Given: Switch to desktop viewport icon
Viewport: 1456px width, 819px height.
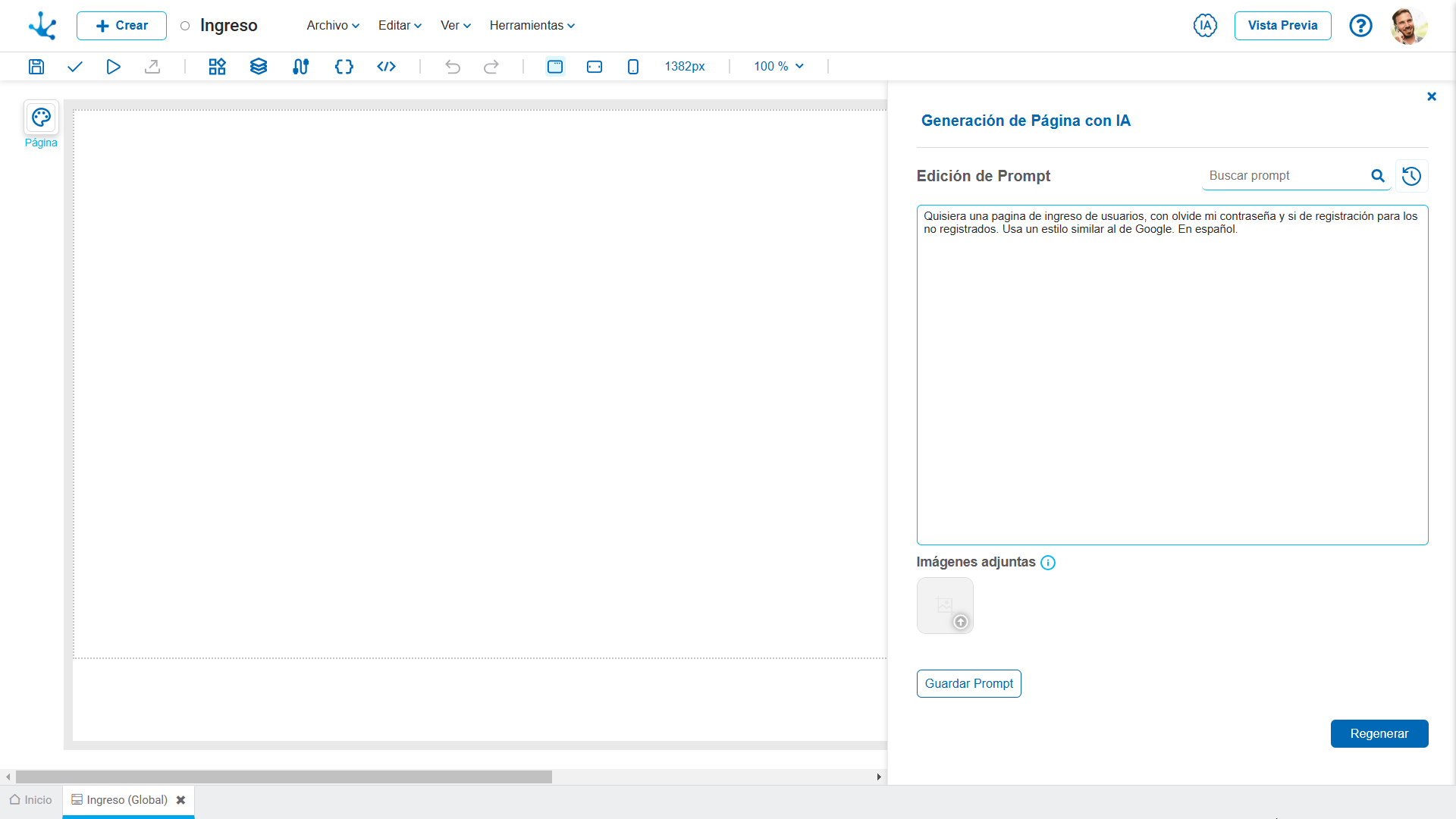Looking at the screenshot, I should 555,67.
